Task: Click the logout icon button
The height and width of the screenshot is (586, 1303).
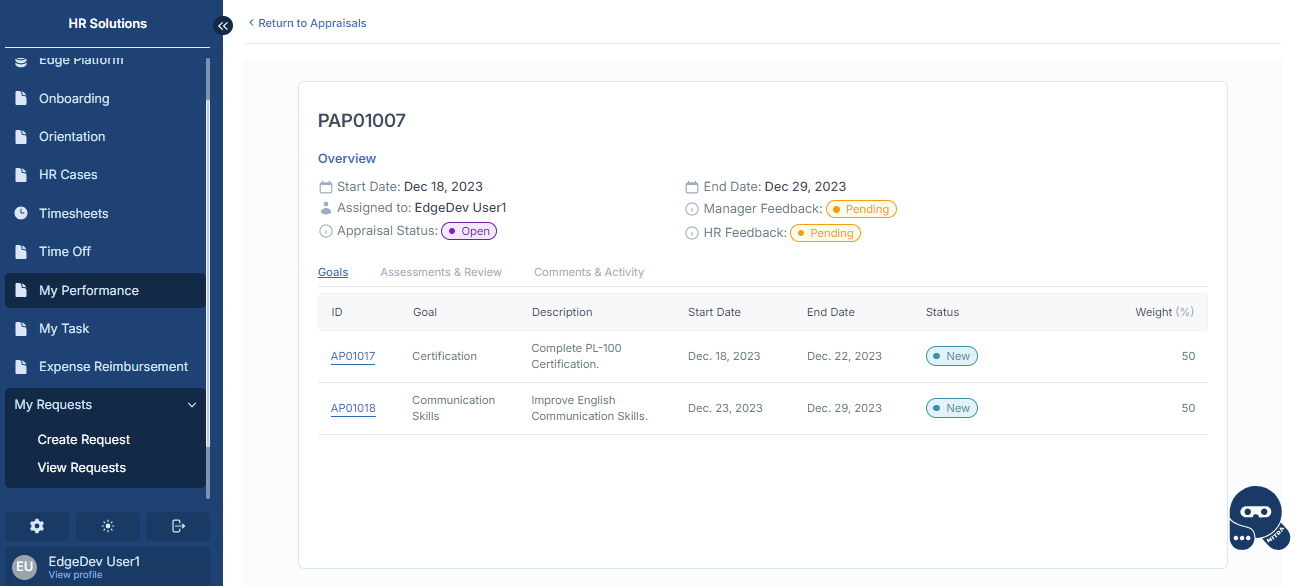Action: [x=178, y=526]
